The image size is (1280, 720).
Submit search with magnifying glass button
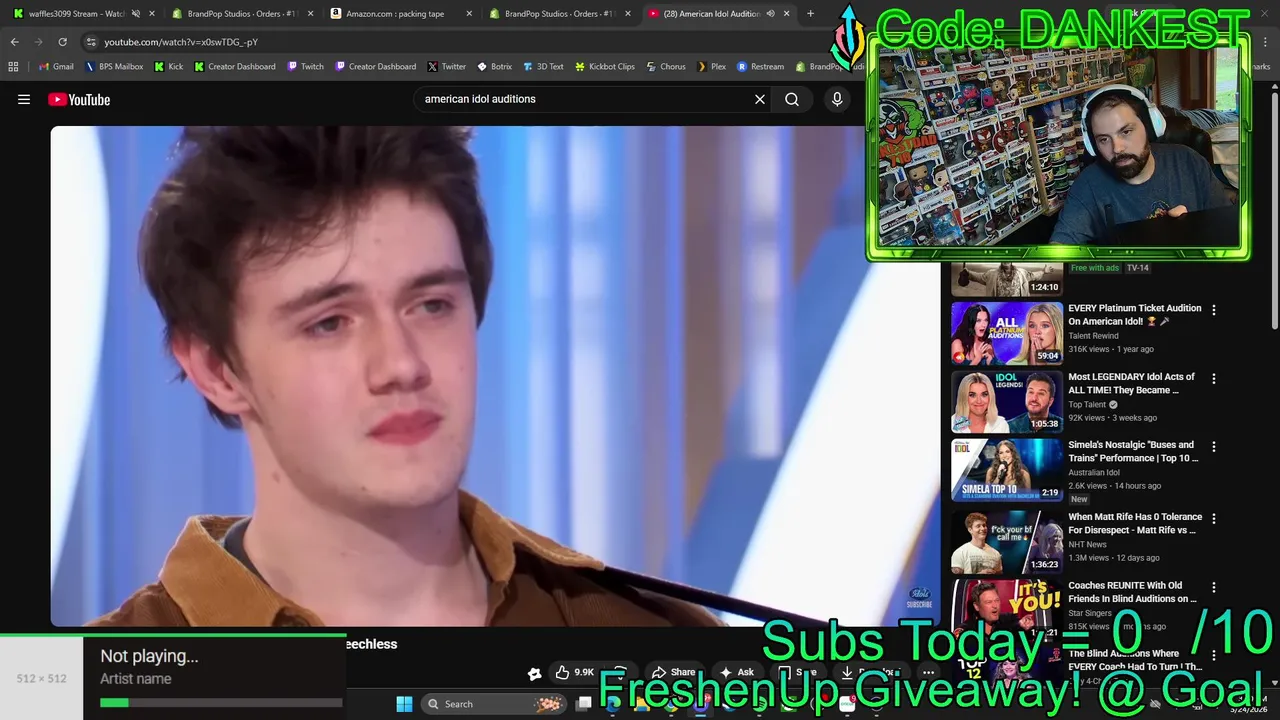[792, 99]
